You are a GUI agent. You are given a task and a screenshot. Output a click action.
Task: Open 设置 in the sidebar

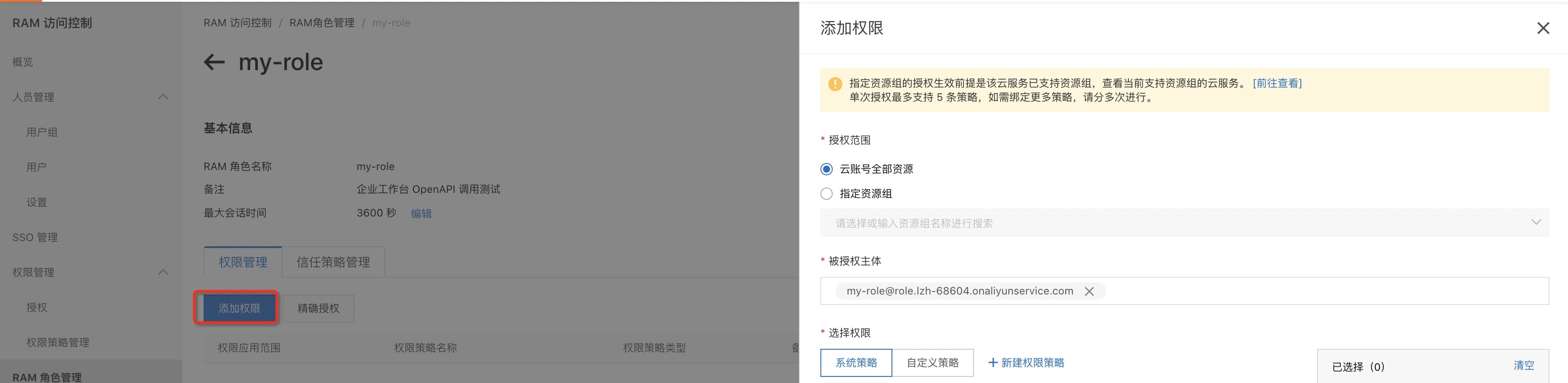[x=36, y=202]
